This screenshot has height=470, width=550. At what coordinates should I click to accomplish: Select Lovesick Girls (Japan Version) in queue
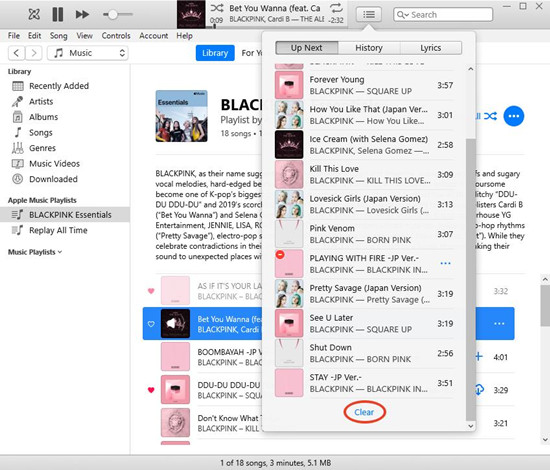pyautogui.click(x=364, y=204)
